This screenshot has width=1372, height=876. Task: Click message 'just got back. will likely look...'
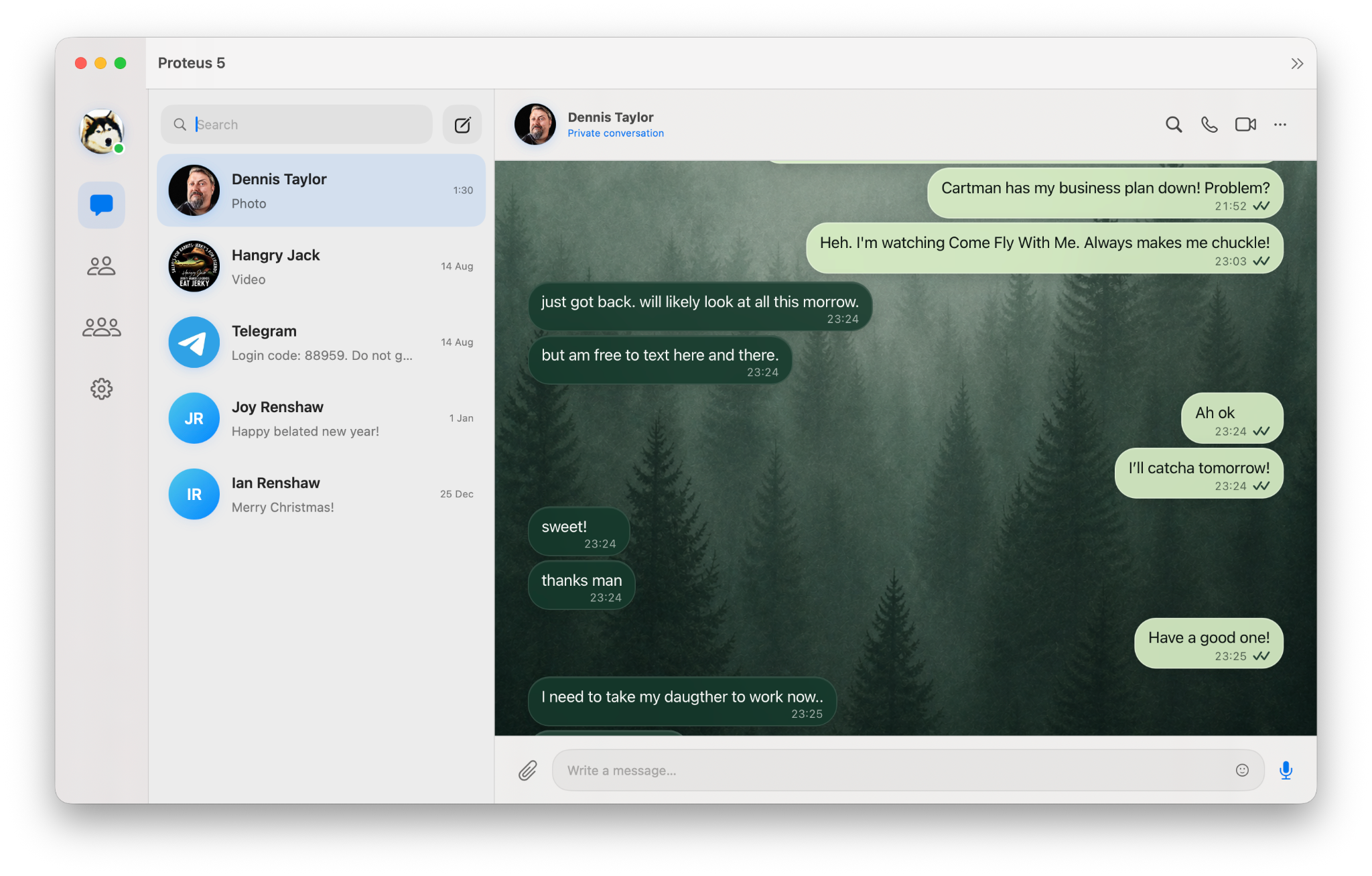(700, 307)
